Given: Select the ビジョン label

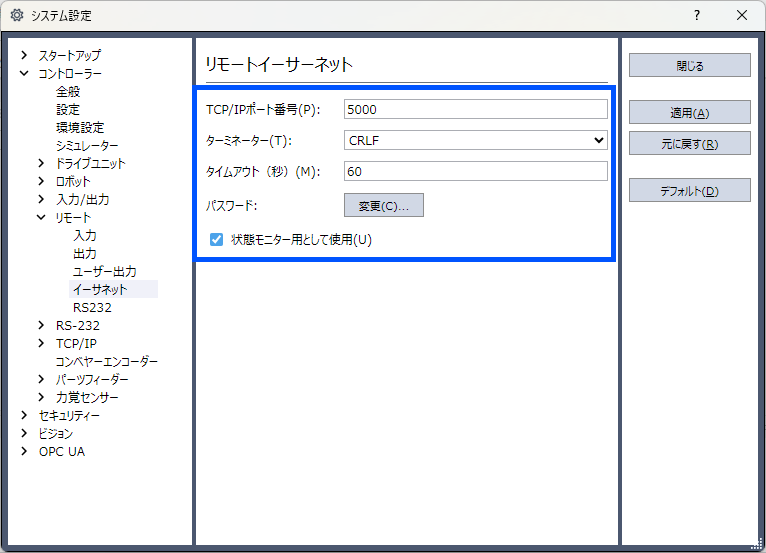Looking at the screenshot, I should point(56,433).
